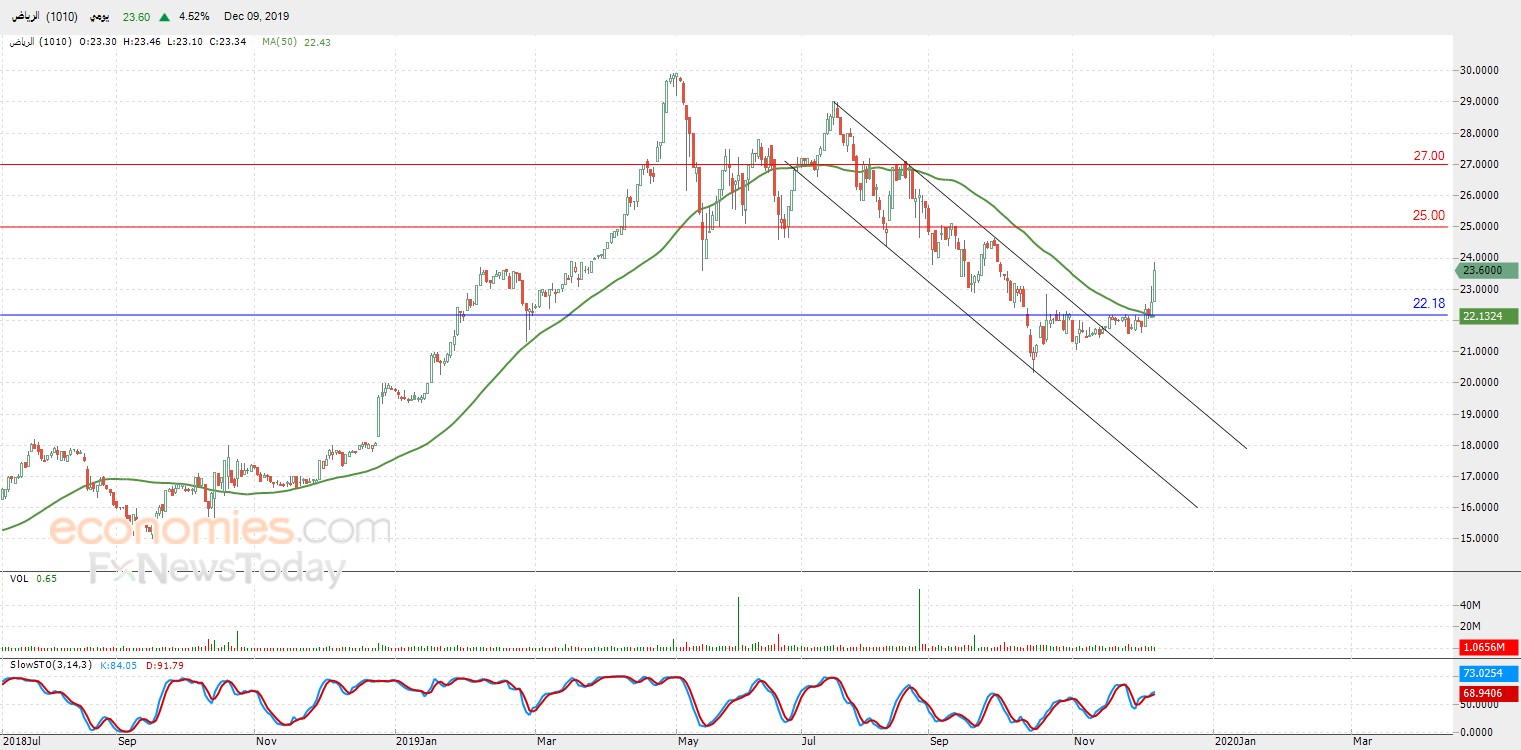
Task: Click the 26.0000 price axis label
Action: (x=1479, y=196)
